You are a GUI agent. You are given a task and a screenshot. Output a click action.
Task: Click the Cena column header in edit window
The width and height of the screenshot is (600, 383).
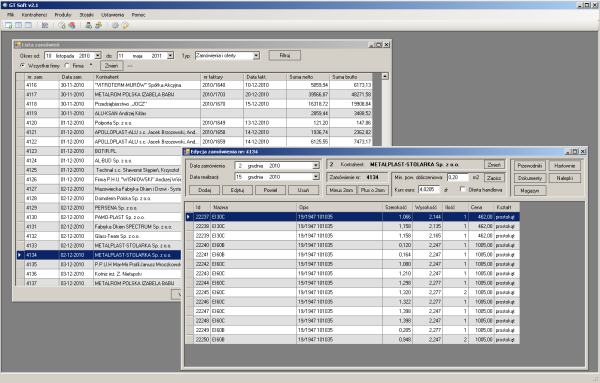click(x=481, y=207)
